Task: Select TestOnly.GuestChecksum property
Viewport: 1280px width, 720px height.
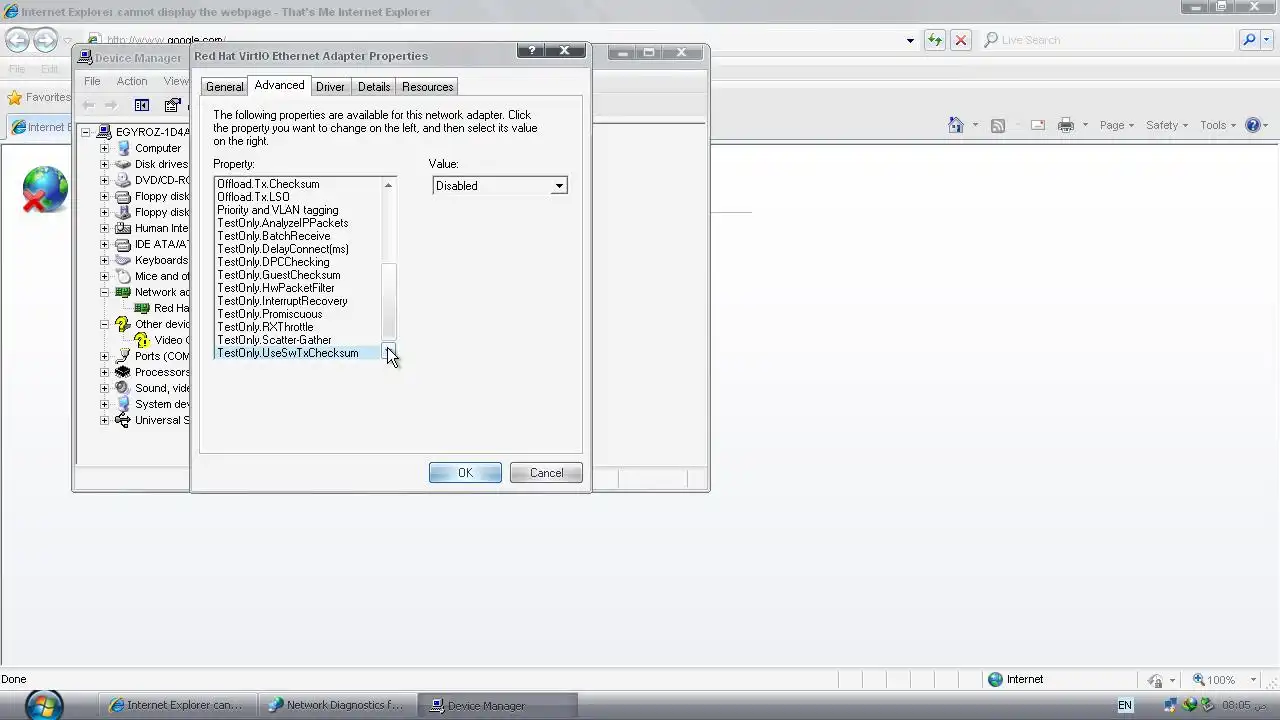Action: pyautogui.click(x=278, y=275)
